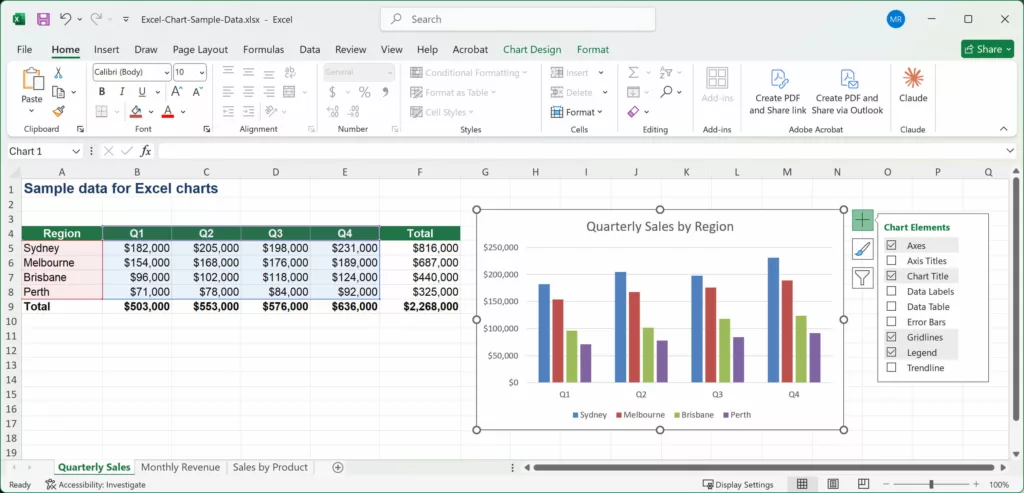
Task: Decrease the font size
Action: pyautogui.click(x=197, y=92)
